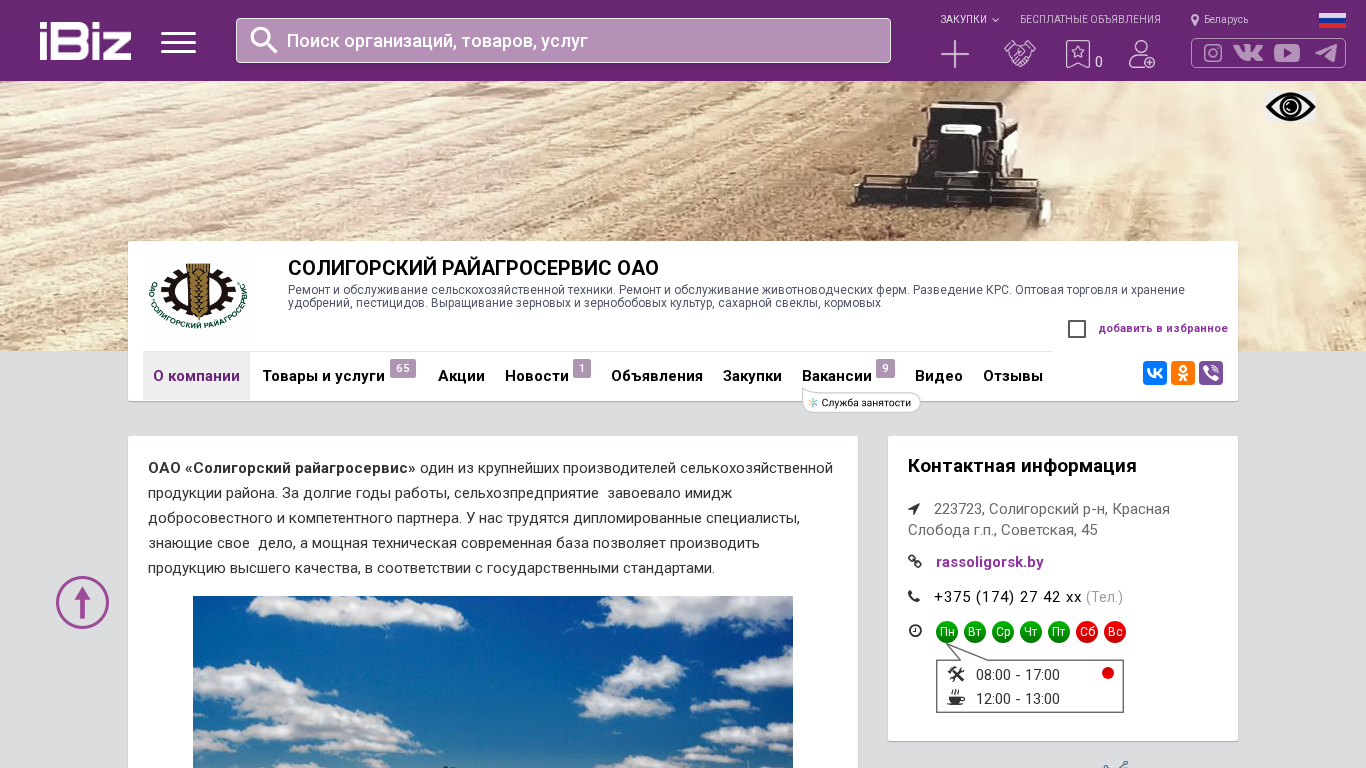Open the handshake partners icon

pyautogui.click(x=1020, y=54)
